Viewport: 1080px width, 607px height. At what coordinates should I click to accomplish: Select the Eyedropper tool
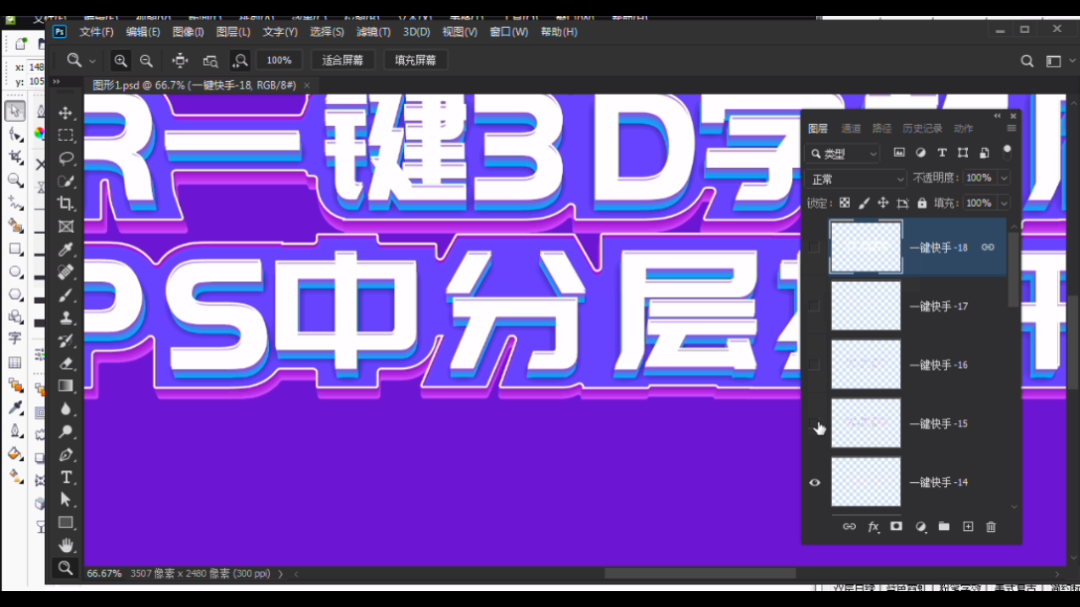click(66, 248)
